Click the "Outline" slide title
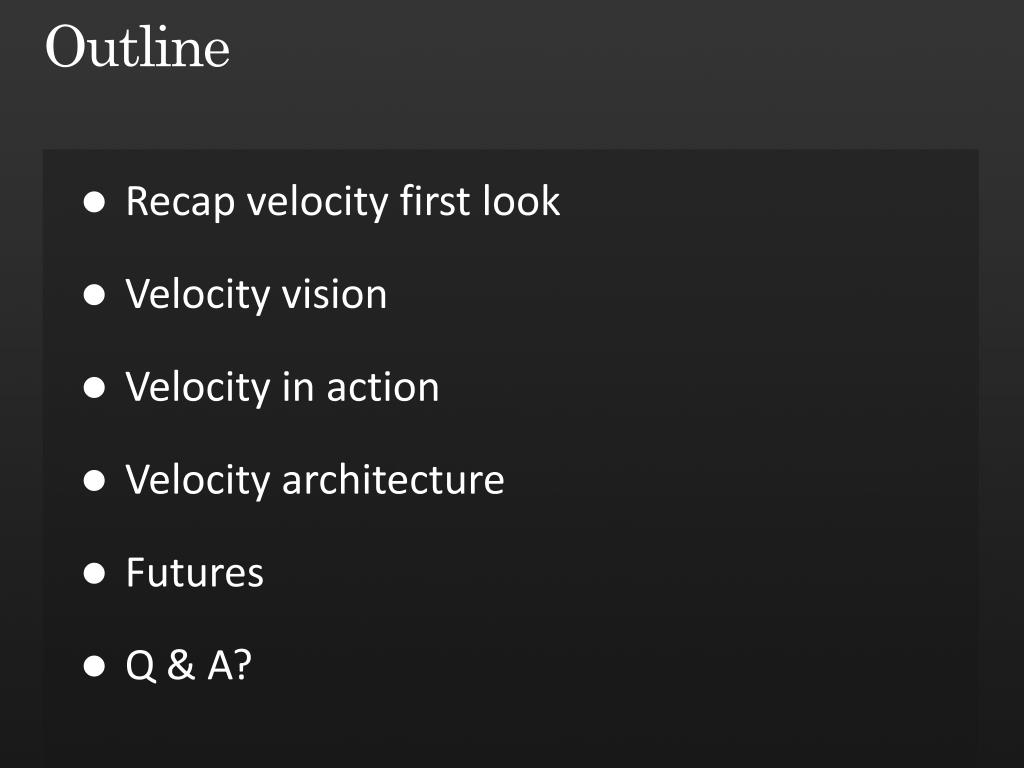The height and width of the screenshot is (768, 1024). click(137, 47)
